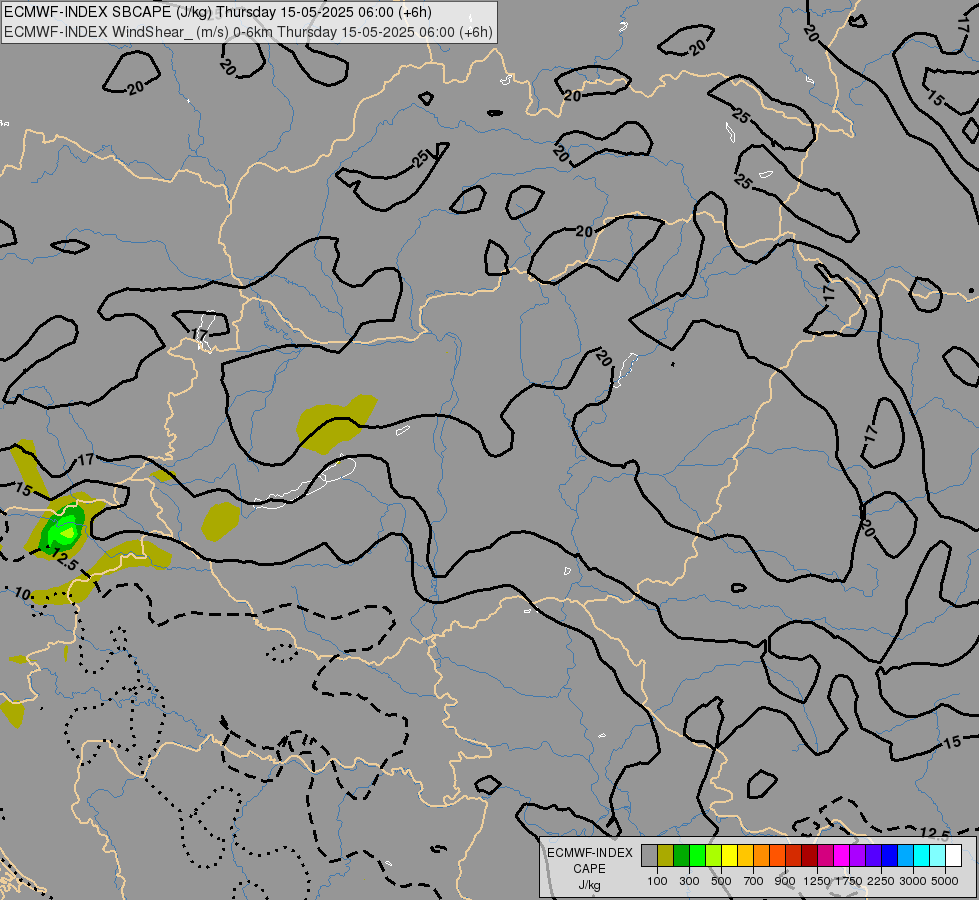Click the SBCAPE title line in header

[217, 12]
